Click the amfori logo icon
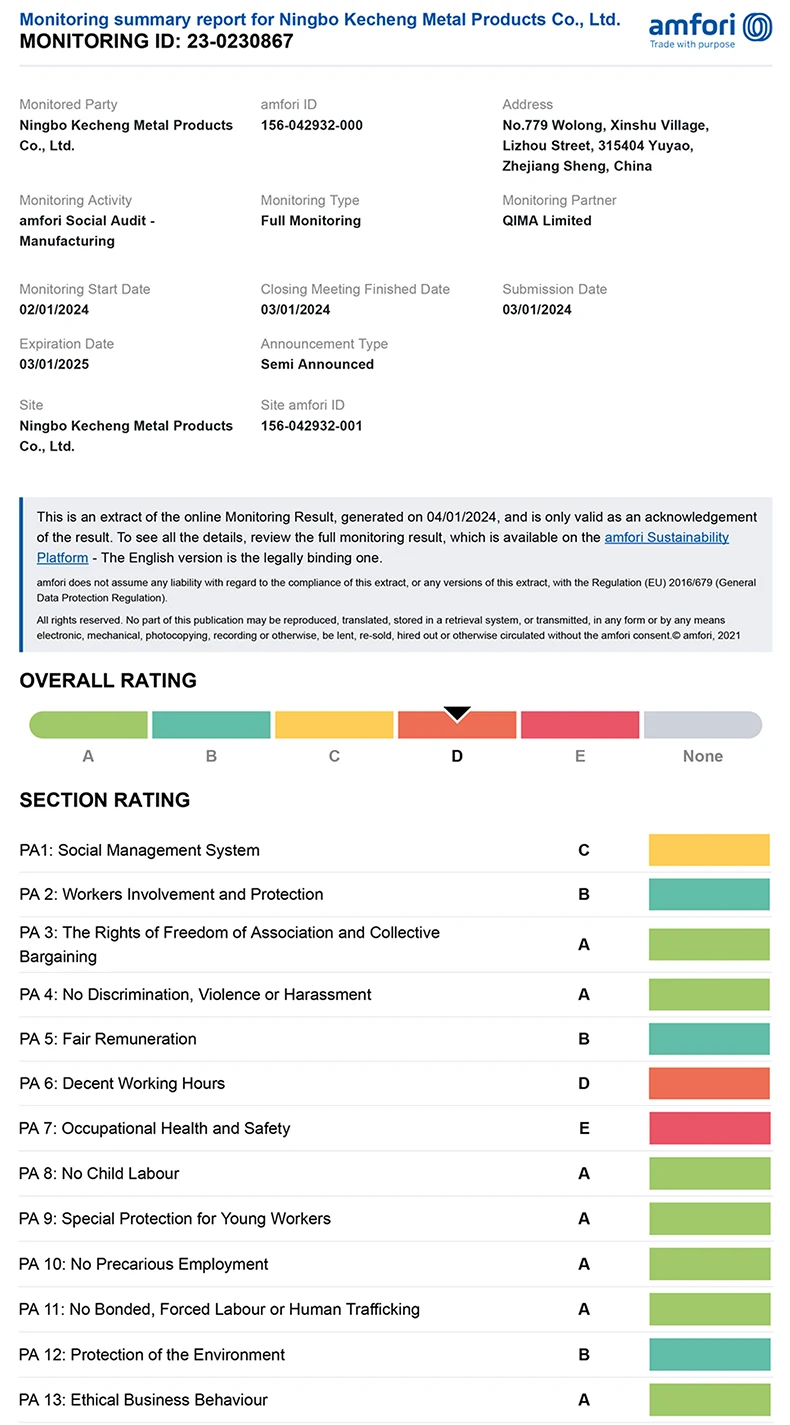 758,27
